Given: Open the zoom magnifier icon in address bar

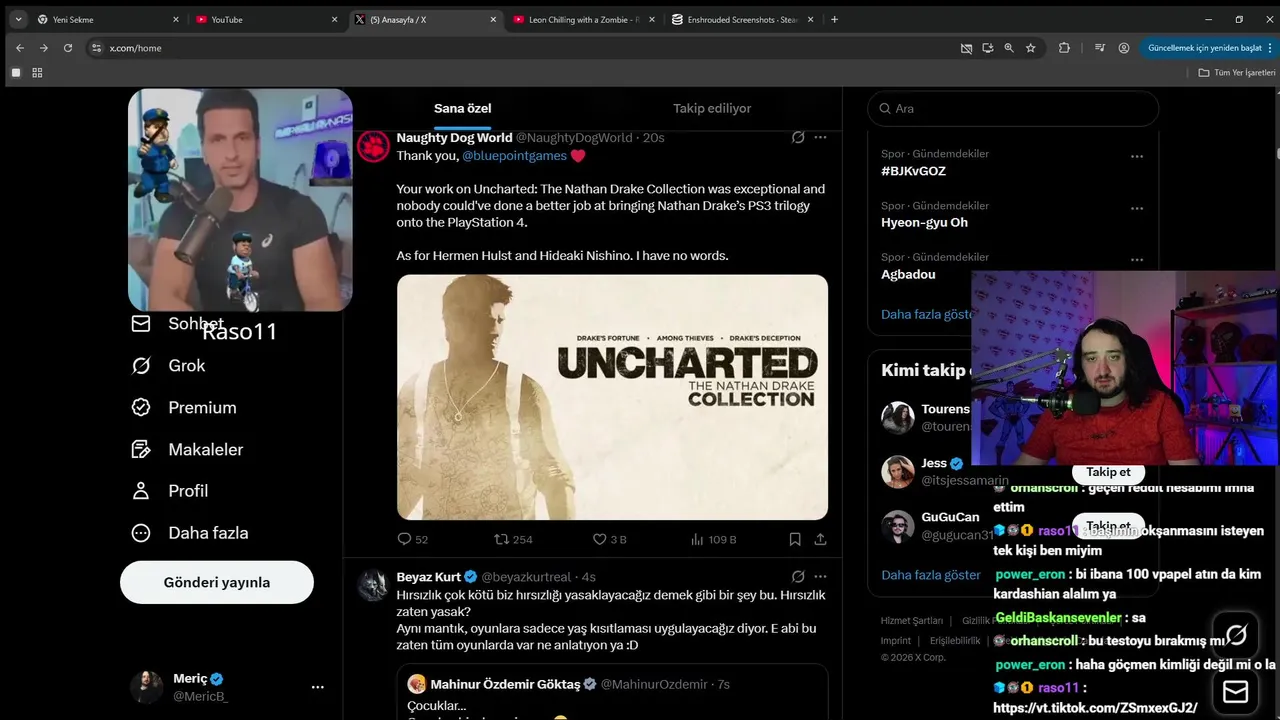Looking at the screenshot, I should 1009,48.
